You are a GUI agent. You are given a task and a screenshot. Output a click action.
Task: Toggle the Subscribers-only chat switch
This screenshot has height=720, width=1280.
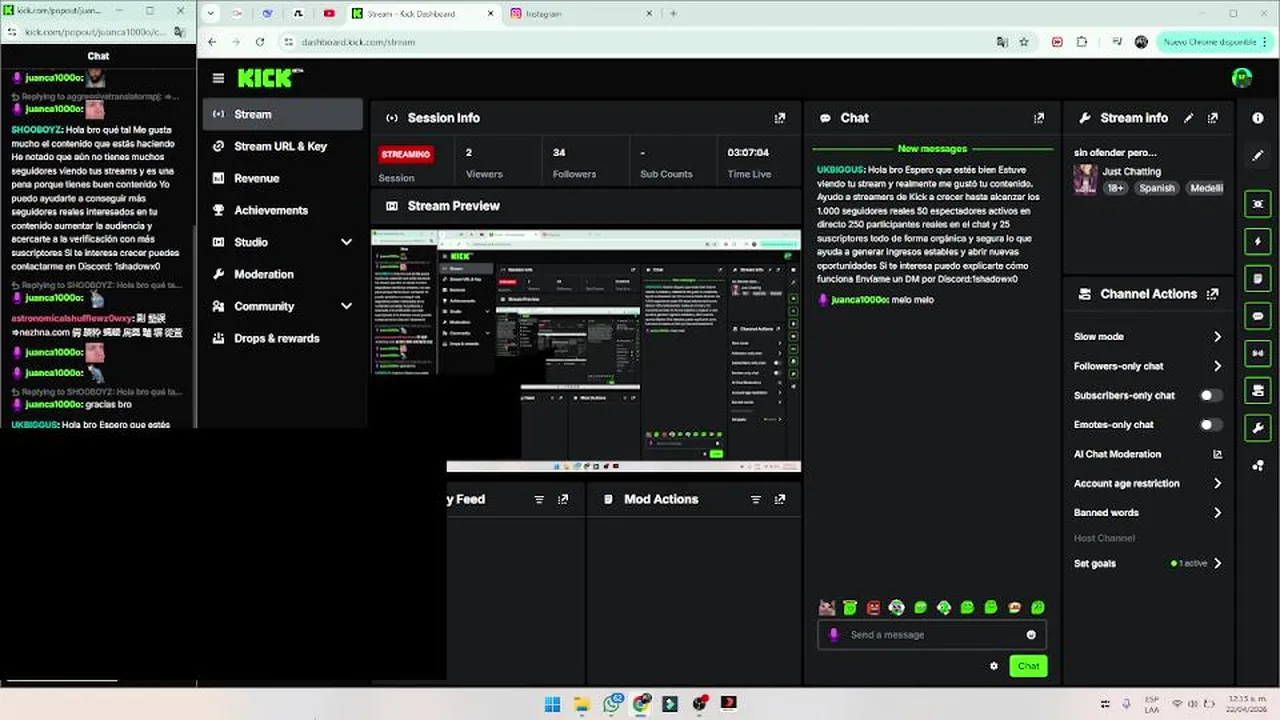click(x=1210, y=395)
